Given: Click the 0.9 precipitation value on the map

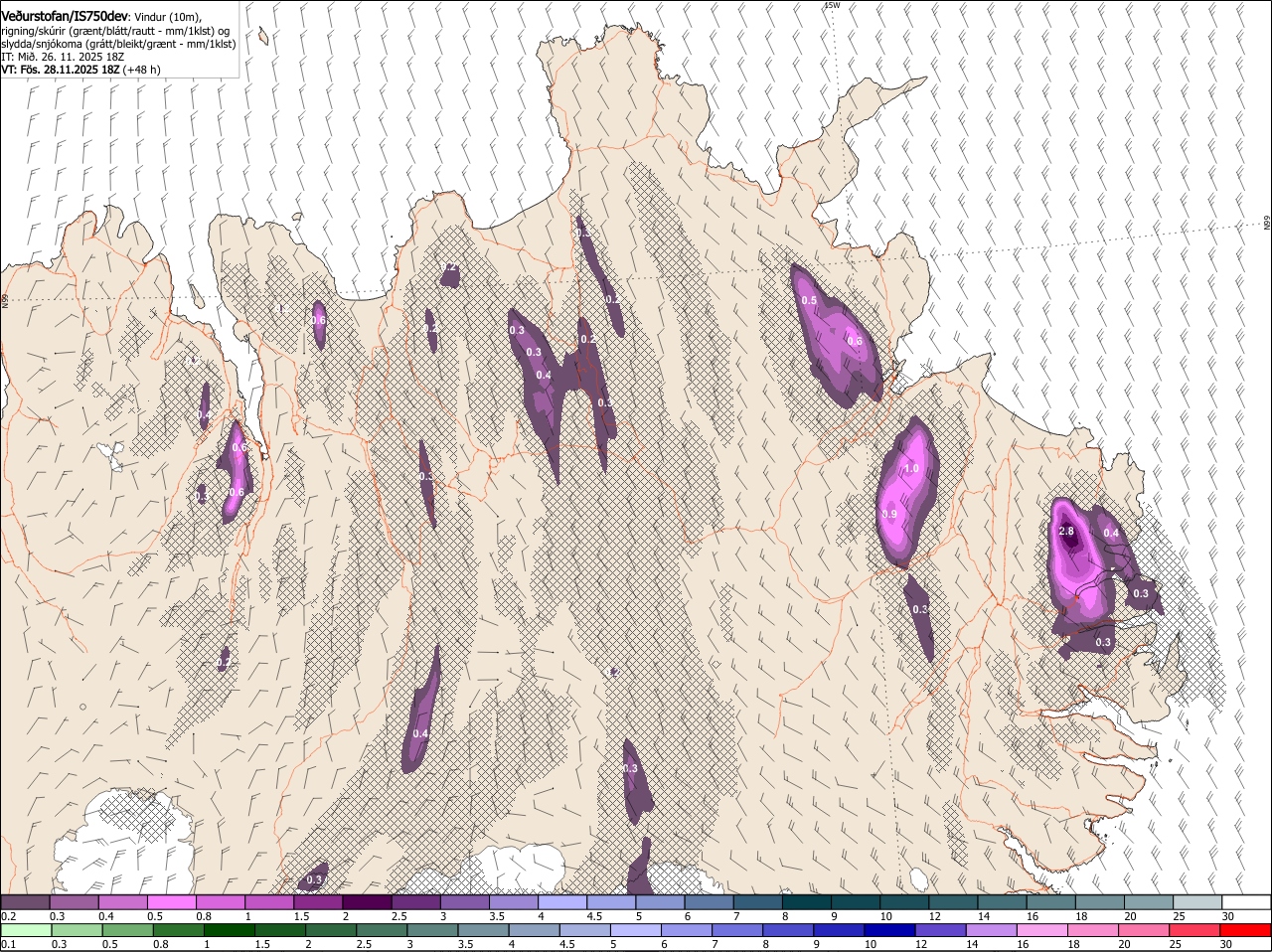Looking at the screenshot, I should (889, 514).
